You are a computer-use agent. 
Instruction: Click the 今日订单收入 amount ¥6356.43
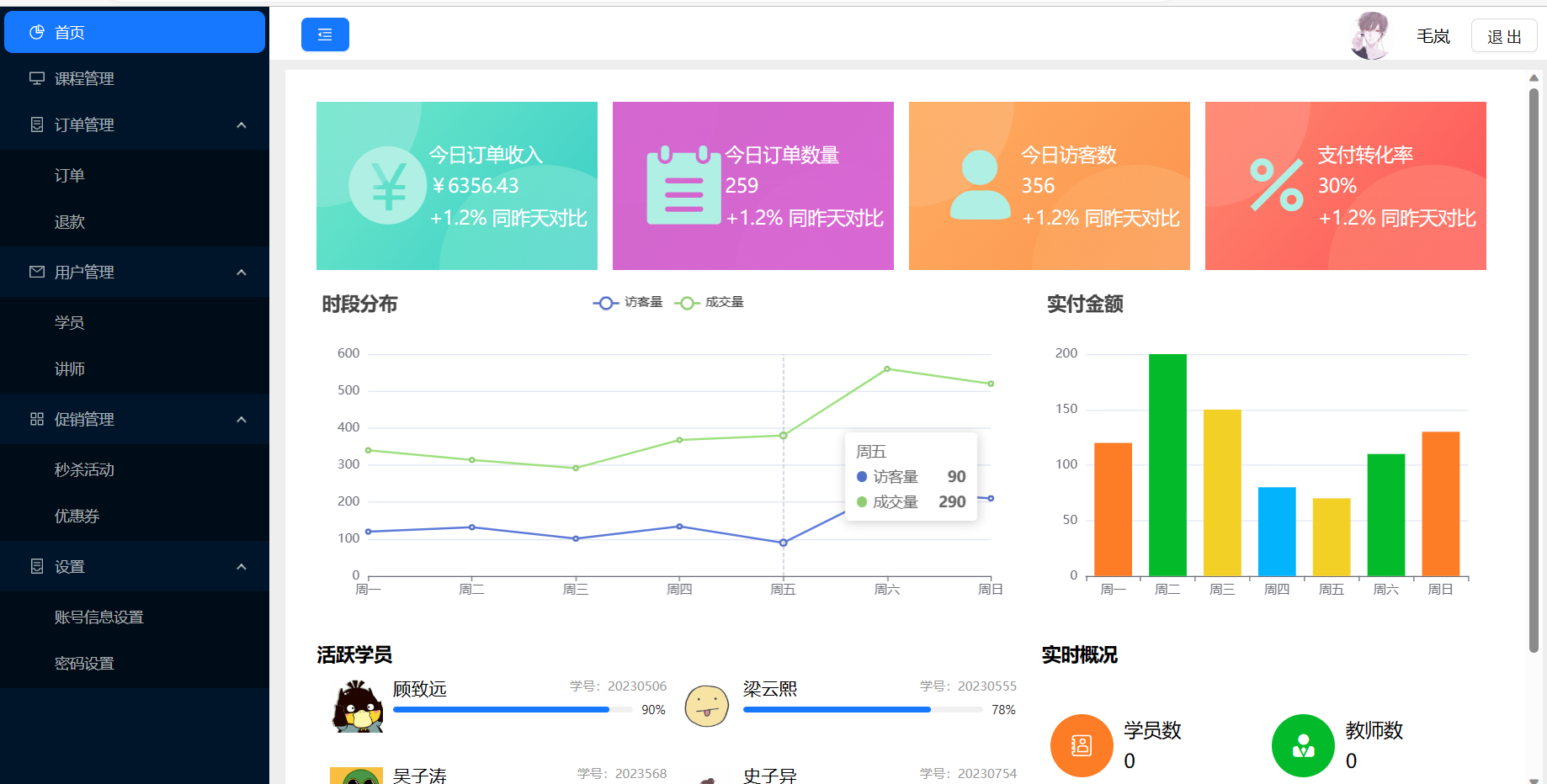(x=475, y=186)
